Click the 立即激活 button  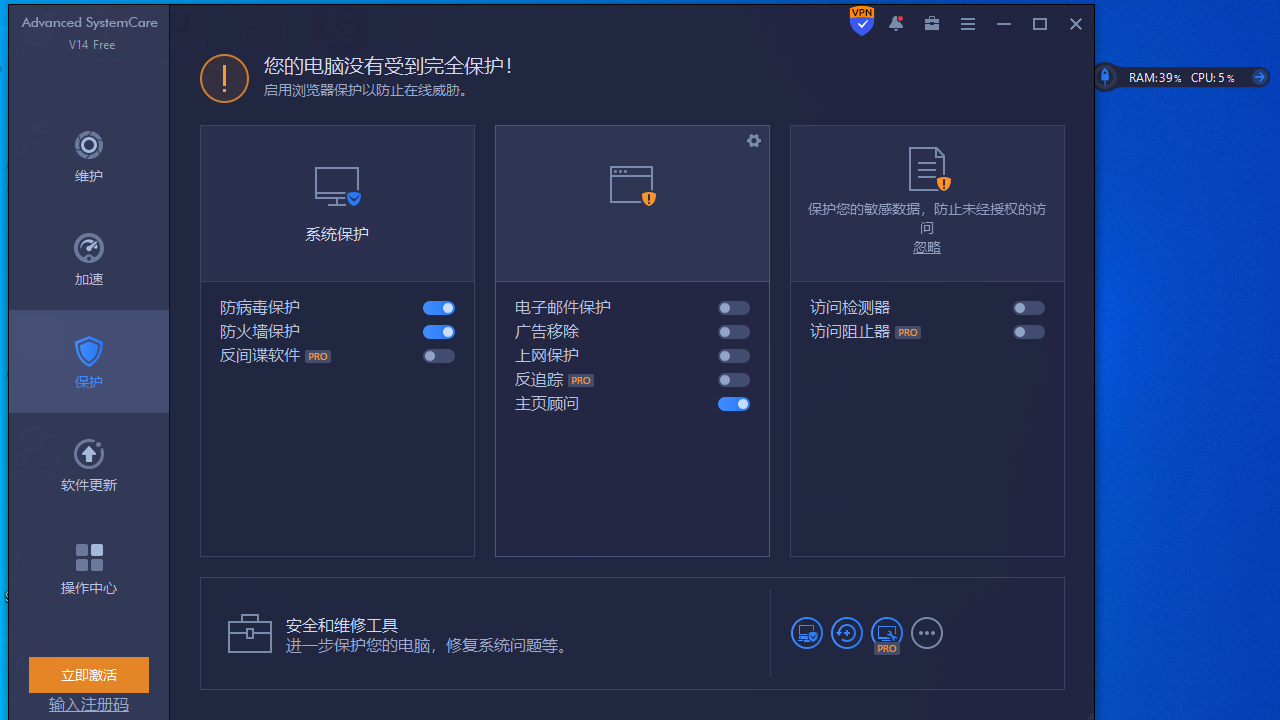click(88, 675)
